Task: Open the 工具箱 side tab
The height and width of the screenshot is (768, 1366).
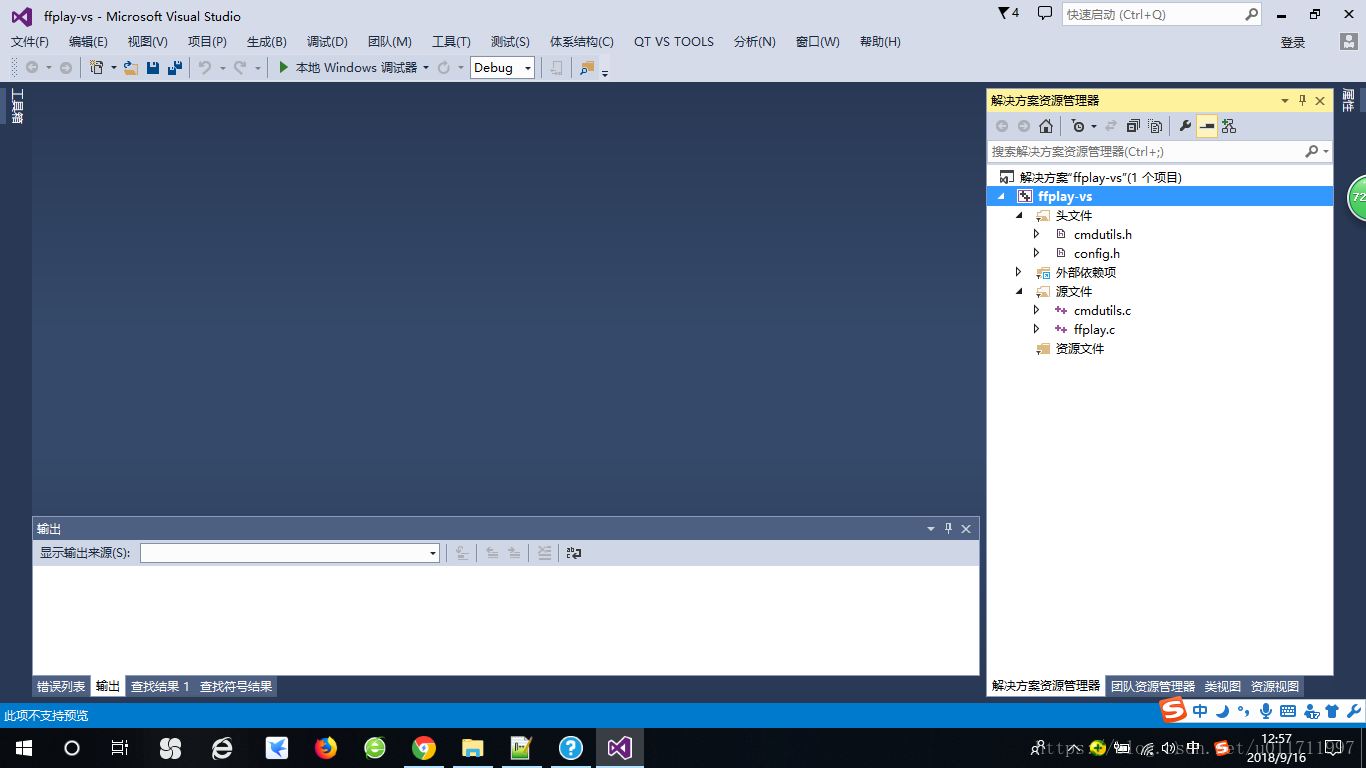Action: click(16, 106)
